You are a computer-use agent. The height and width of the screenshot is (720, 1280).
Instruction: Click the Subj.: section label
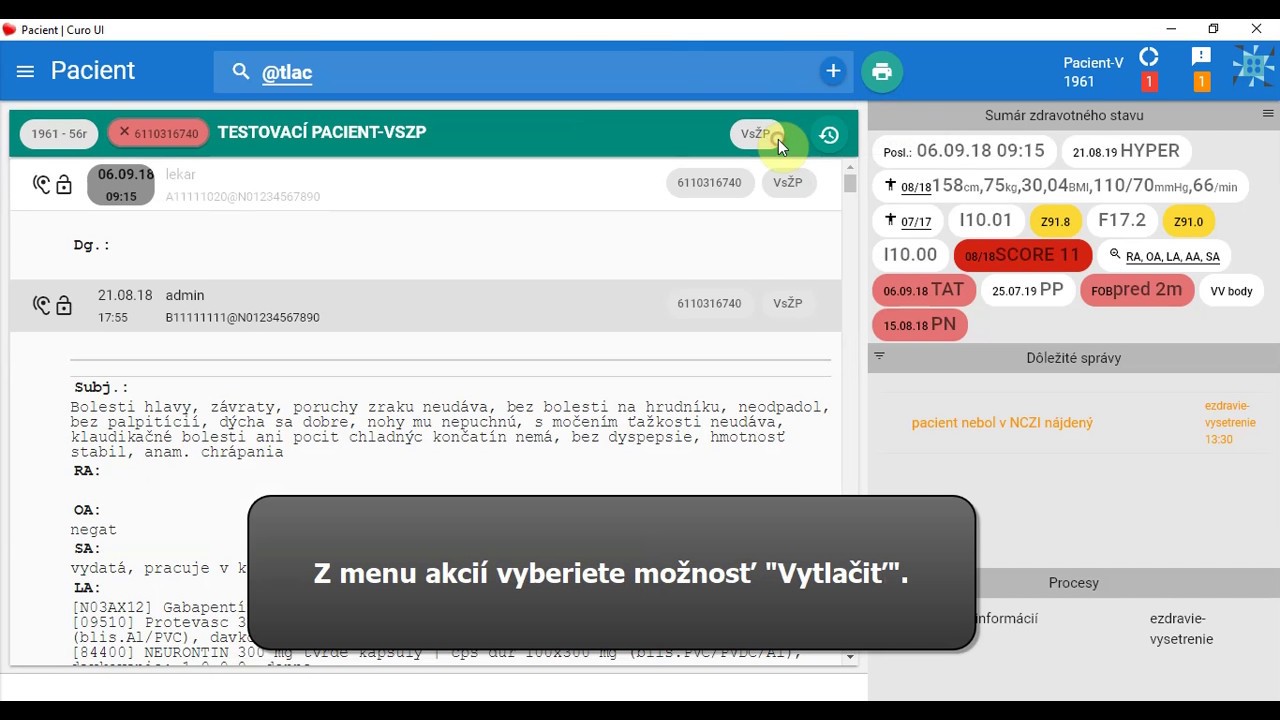tap(101, 387)
